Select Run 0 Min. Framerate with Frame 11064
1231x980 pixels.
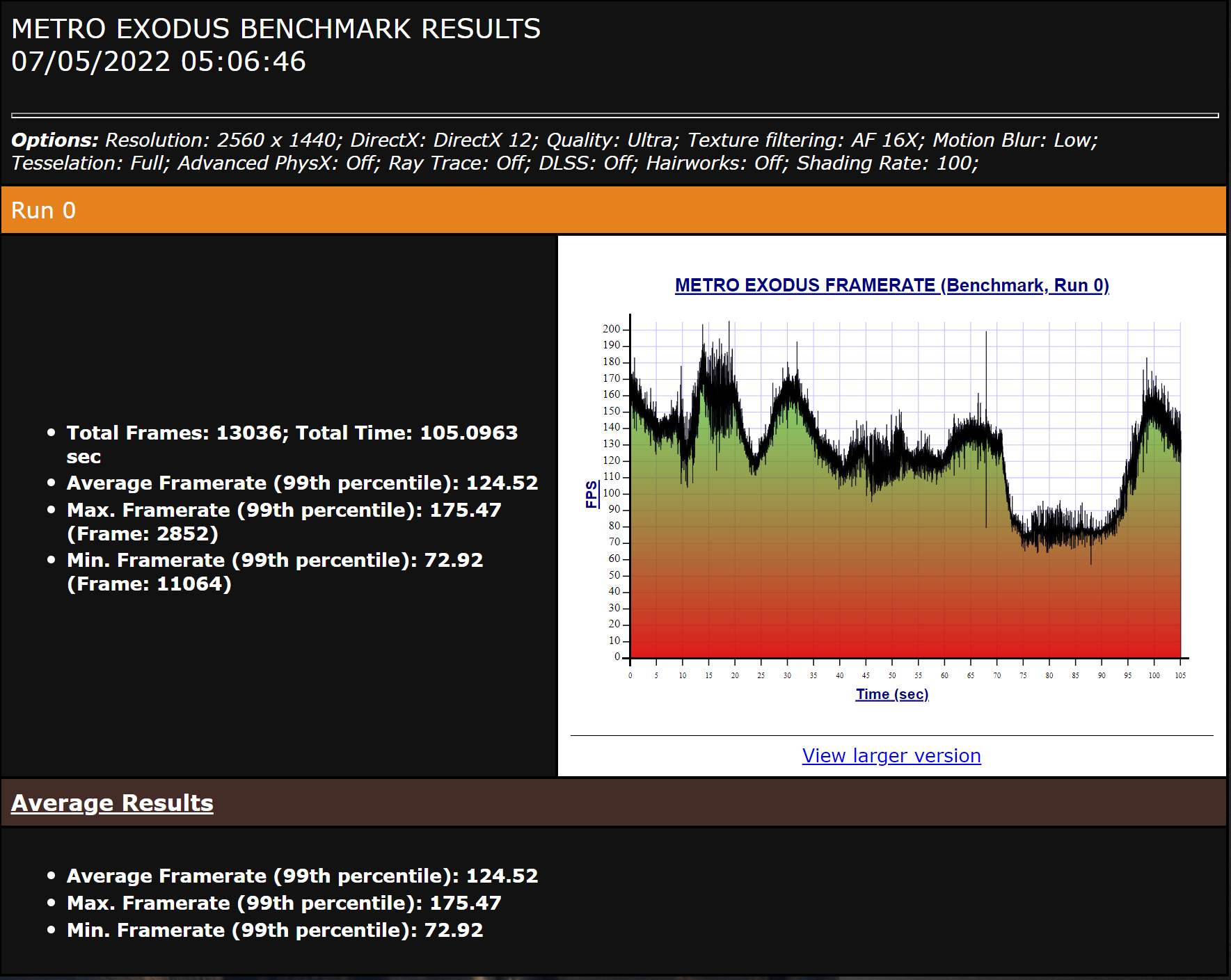coord(274,572)
